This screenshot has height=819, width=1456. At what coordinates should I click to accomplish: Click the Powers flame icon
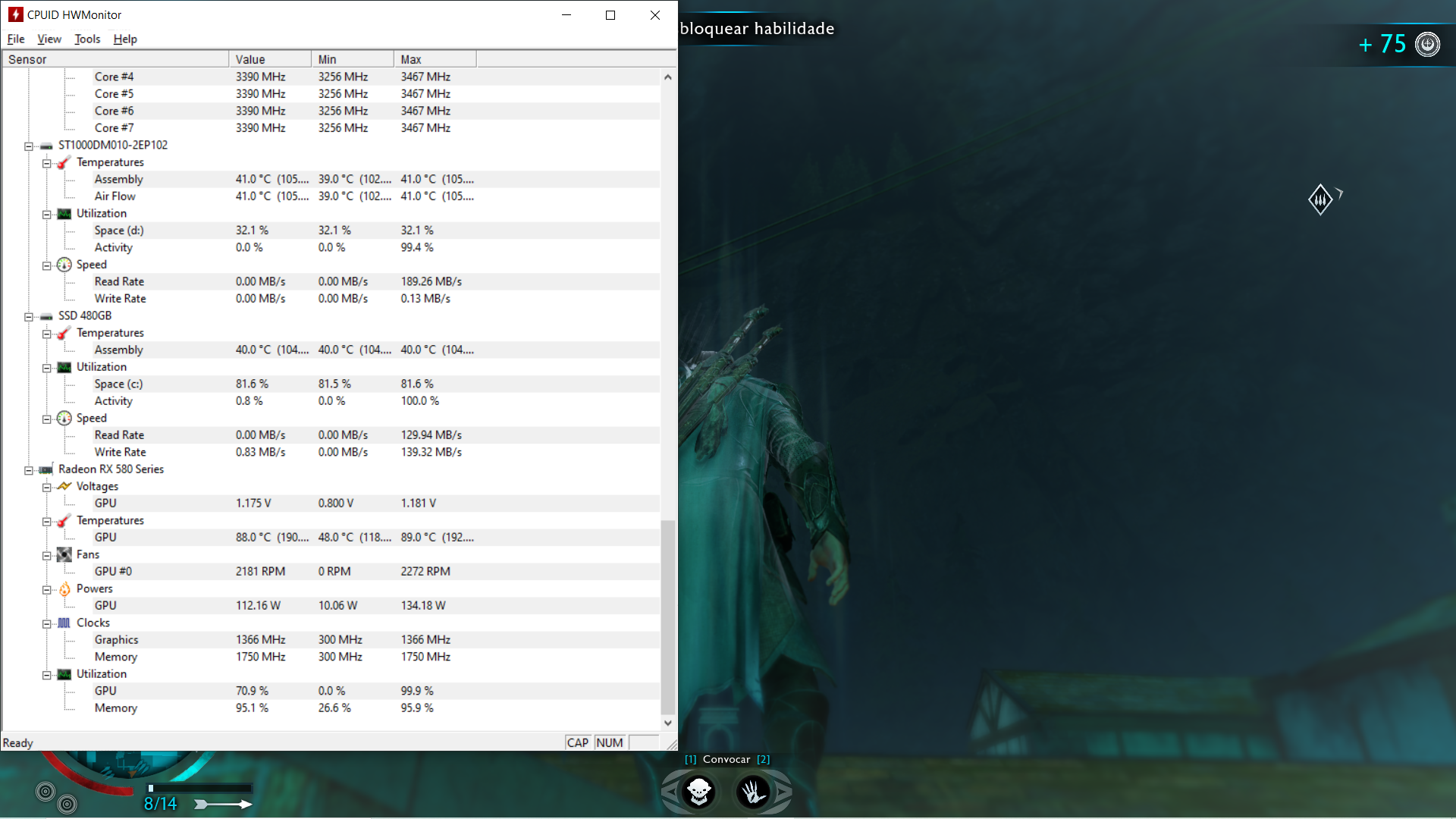64,588
